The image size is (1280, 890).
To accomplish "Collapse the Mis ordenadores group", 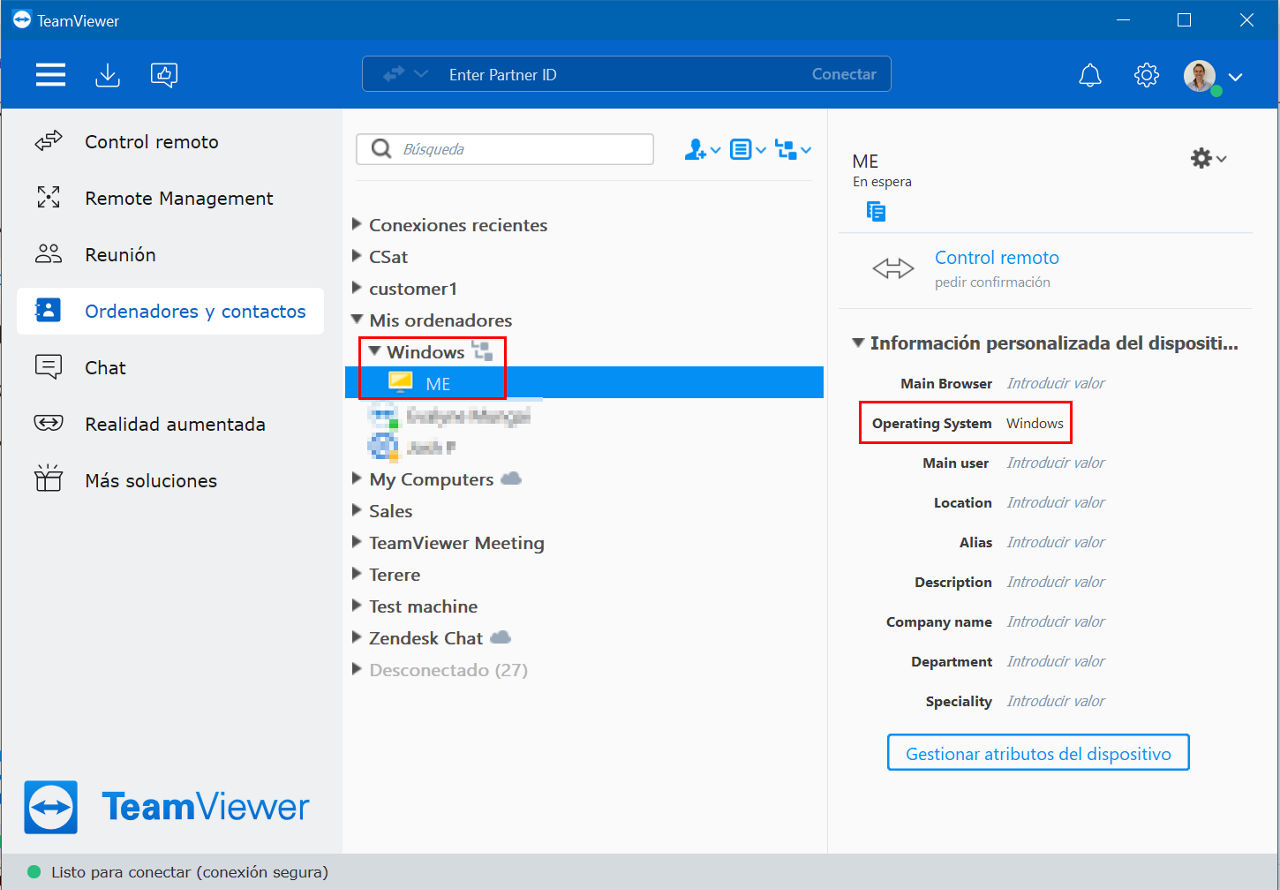I will coord(357,320).
